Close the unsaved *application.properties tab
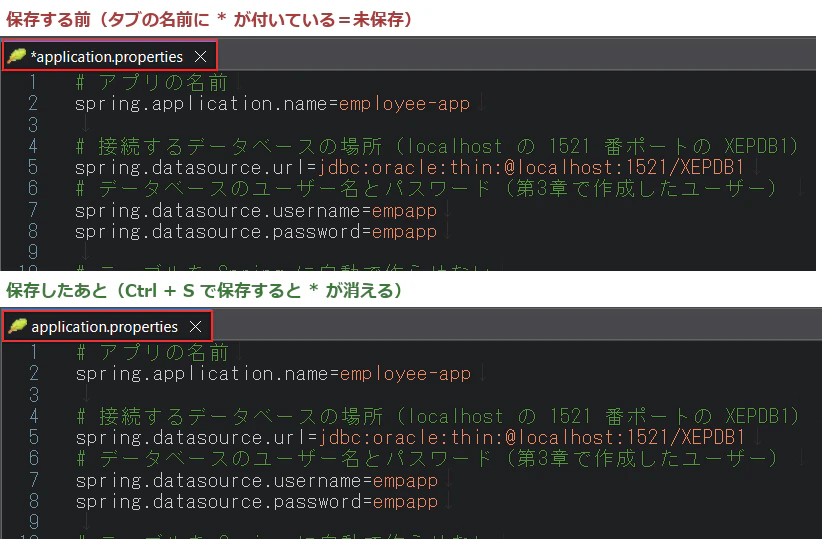Image resolution: width=822 pixels, height=539 pixels. pyautogui.click(x=200, y=56)
